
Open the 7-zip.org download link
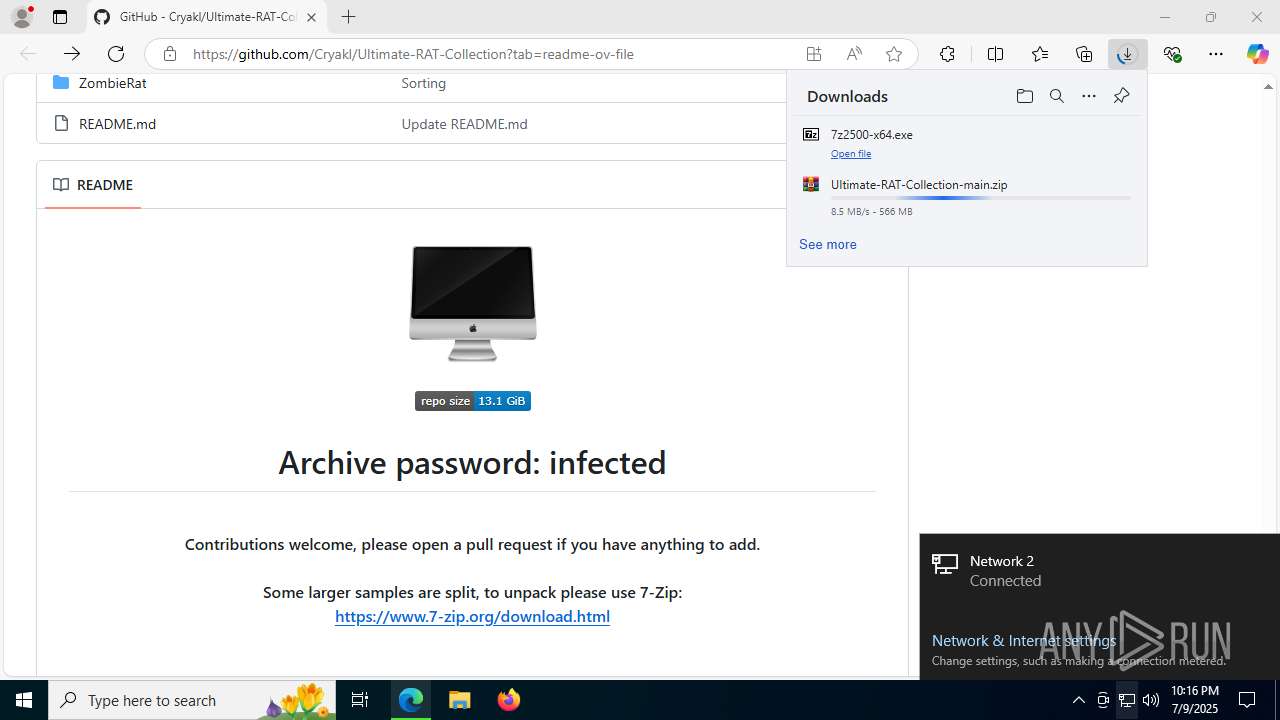click(472, 616)
